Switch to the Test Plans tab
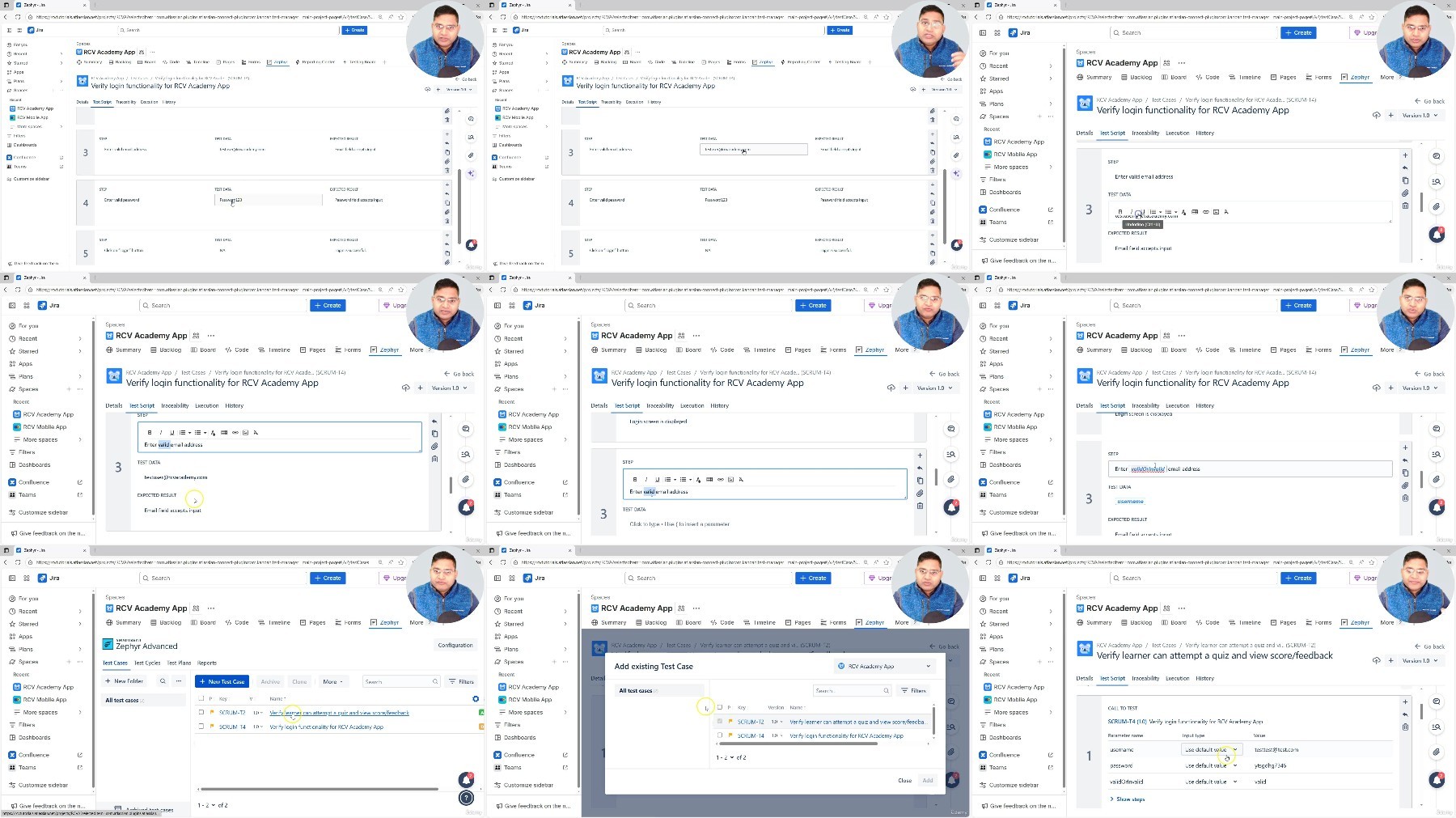Screen dimensions: 1456x818 [x=179, y=663]
